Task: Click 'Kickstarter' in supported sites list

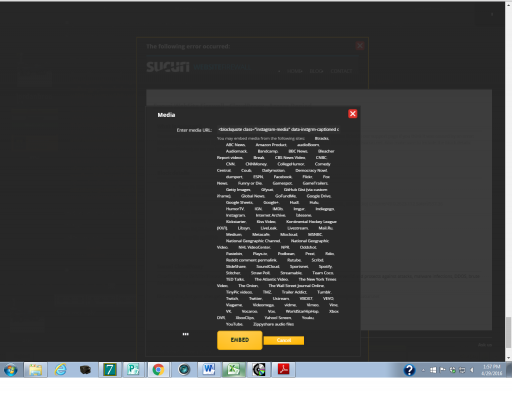Action: coord(236,222)
